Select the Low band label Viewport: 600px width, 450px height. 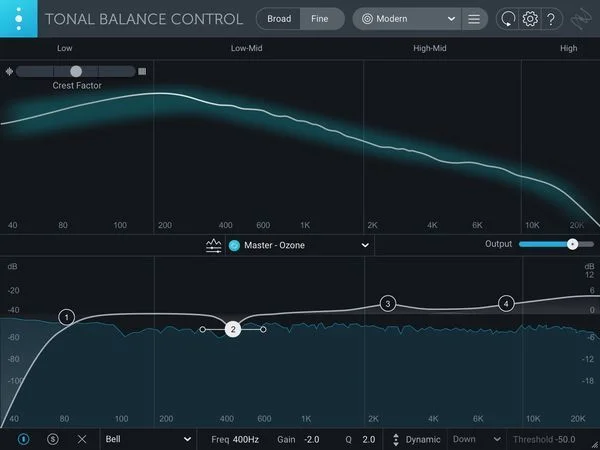click(x=65, y=48)
